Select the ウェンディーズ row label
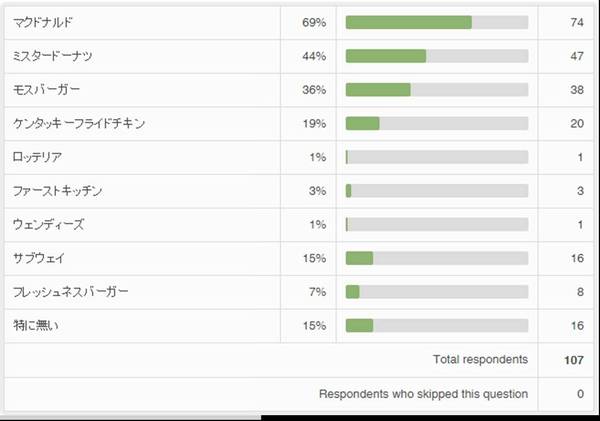 point(48,225)
